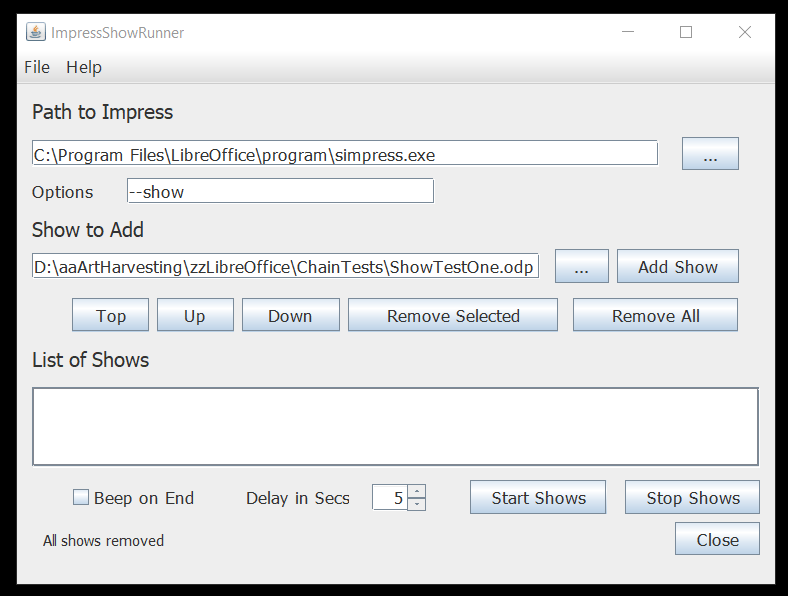Image resolution: width=788 pixels, height=596 pixels.
Task: Increase Delay in Secs with up arrow
Action: point(417,491)
